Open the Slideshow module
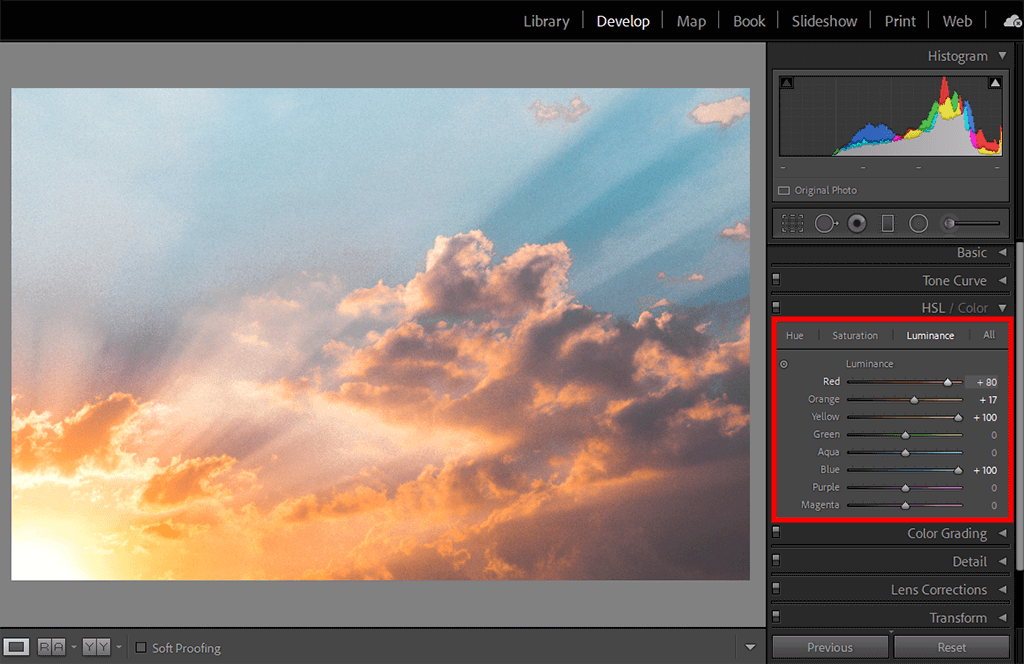The height and width of the screenshot is (664, 1024). (824, 22)
